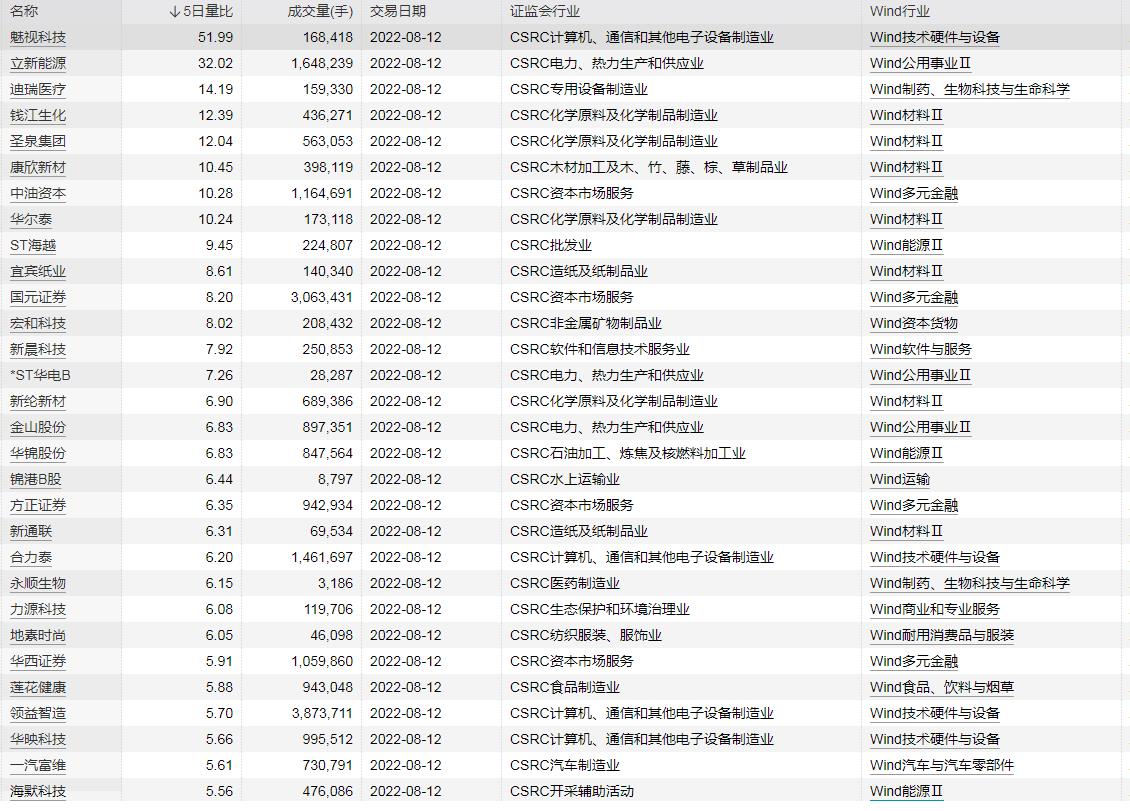Open stock link *ST华电B

(40, 375)
